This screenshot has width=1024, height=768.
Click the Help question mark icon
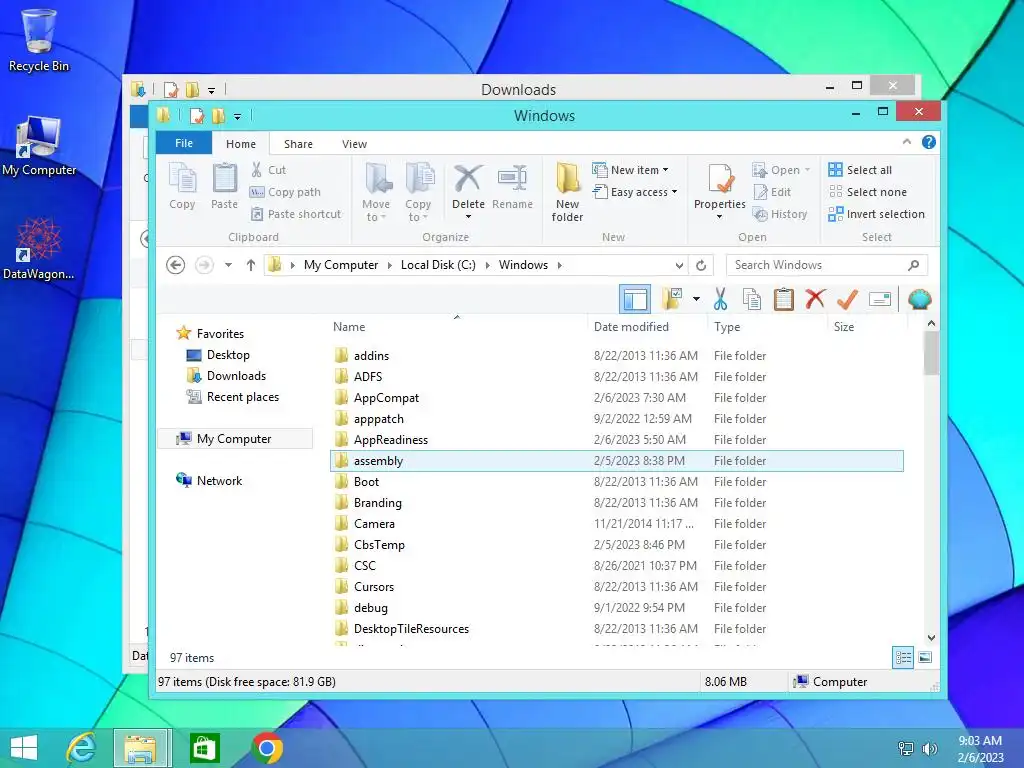point(929,142)
